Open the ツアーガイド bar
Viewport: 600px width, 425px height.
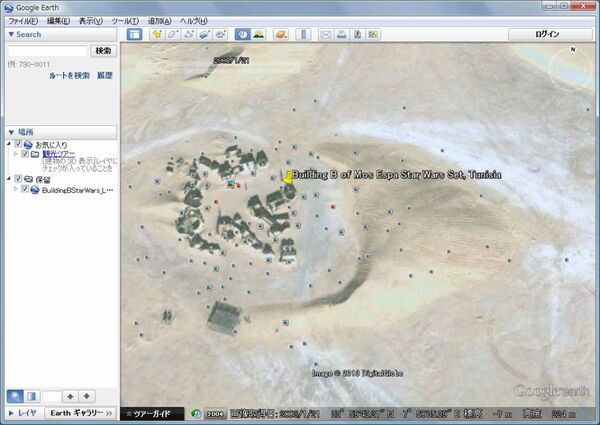(152, 414)
